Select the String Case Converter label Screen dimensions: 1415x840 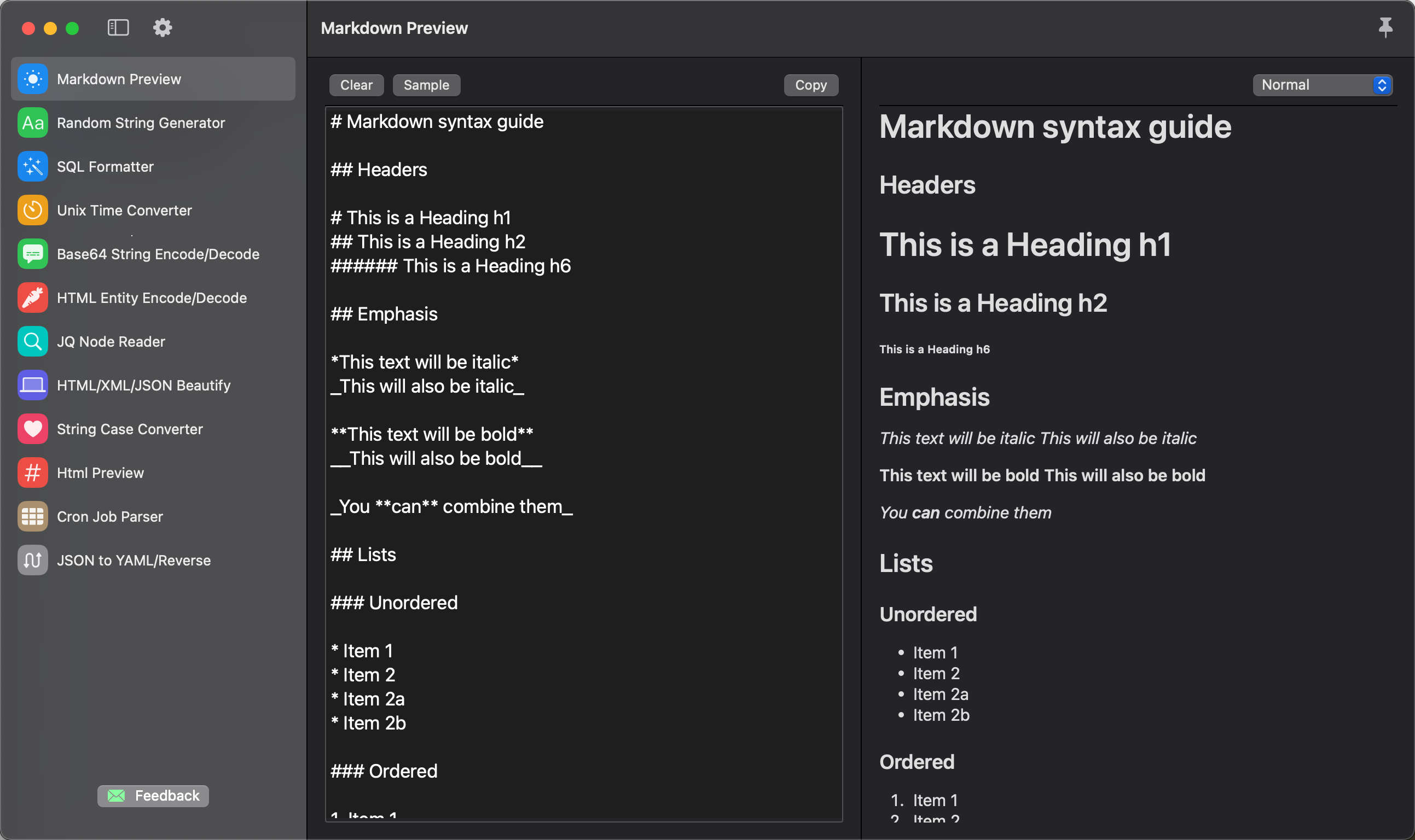[x=130, y=429]
